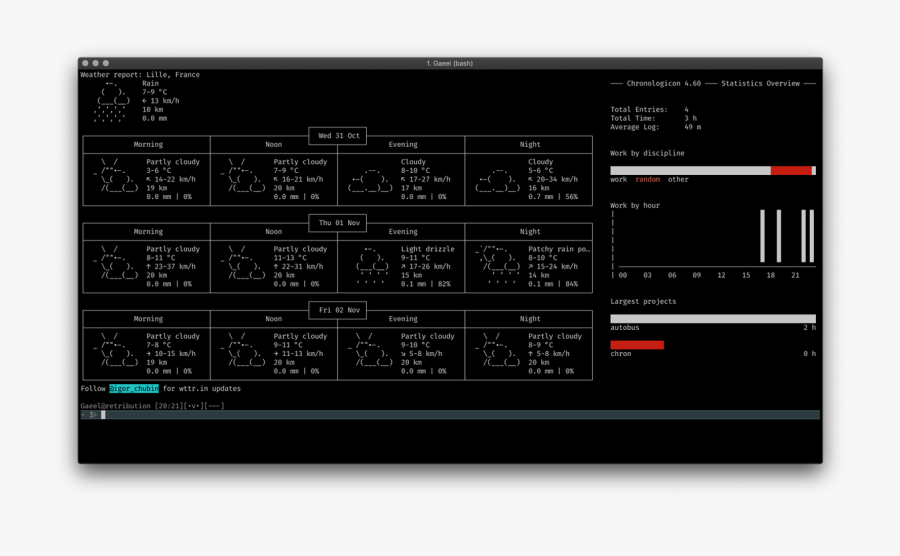This screenshot has width=900, height=556.
Task: Click the terminal title Gaeel (bash)
Action: (x=449, y=63)
